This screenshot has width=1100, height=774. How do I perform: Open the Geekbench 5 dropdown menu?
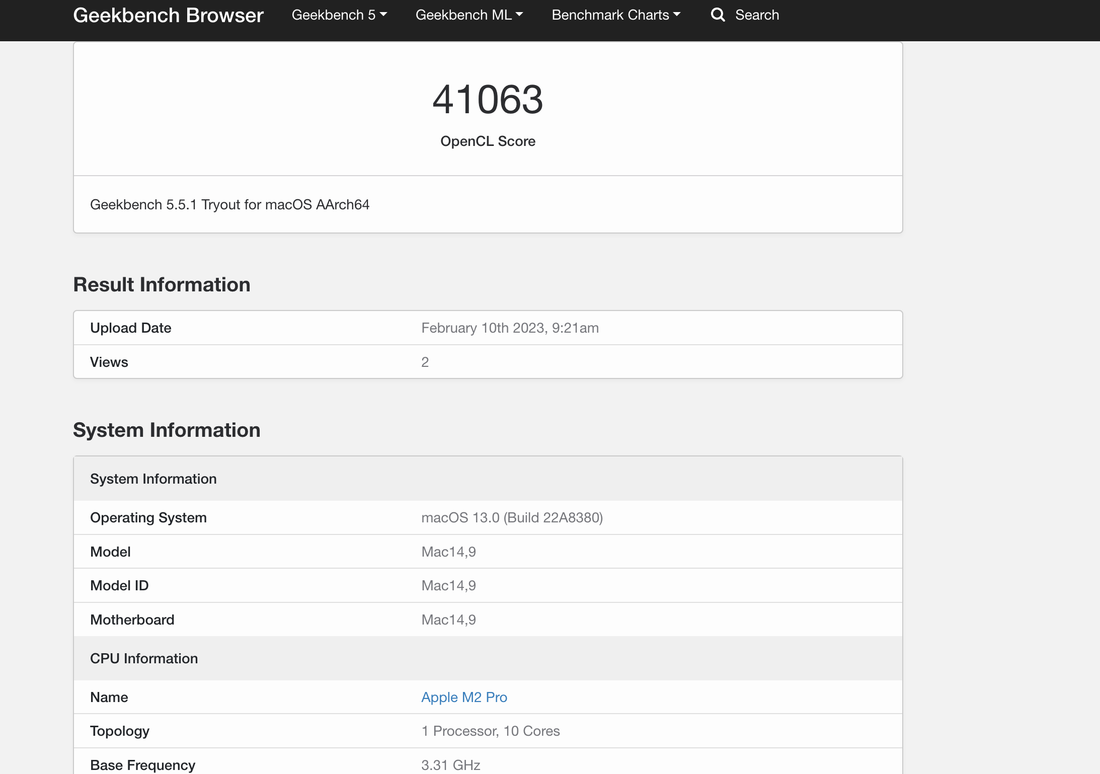click(339, 15)
